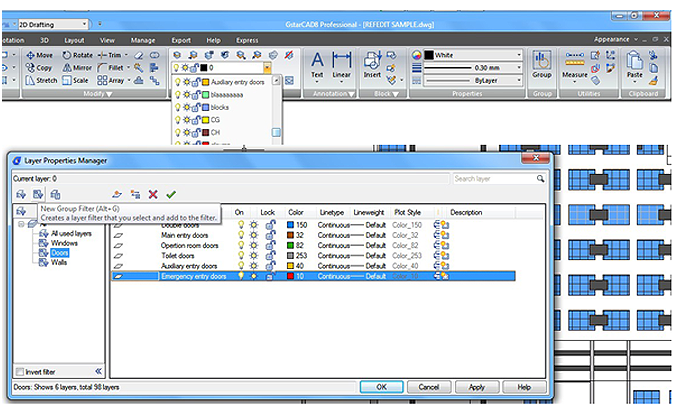Collapse filter tree with double chevron
This screenshot has width=673, height=415.
(98, 371)
